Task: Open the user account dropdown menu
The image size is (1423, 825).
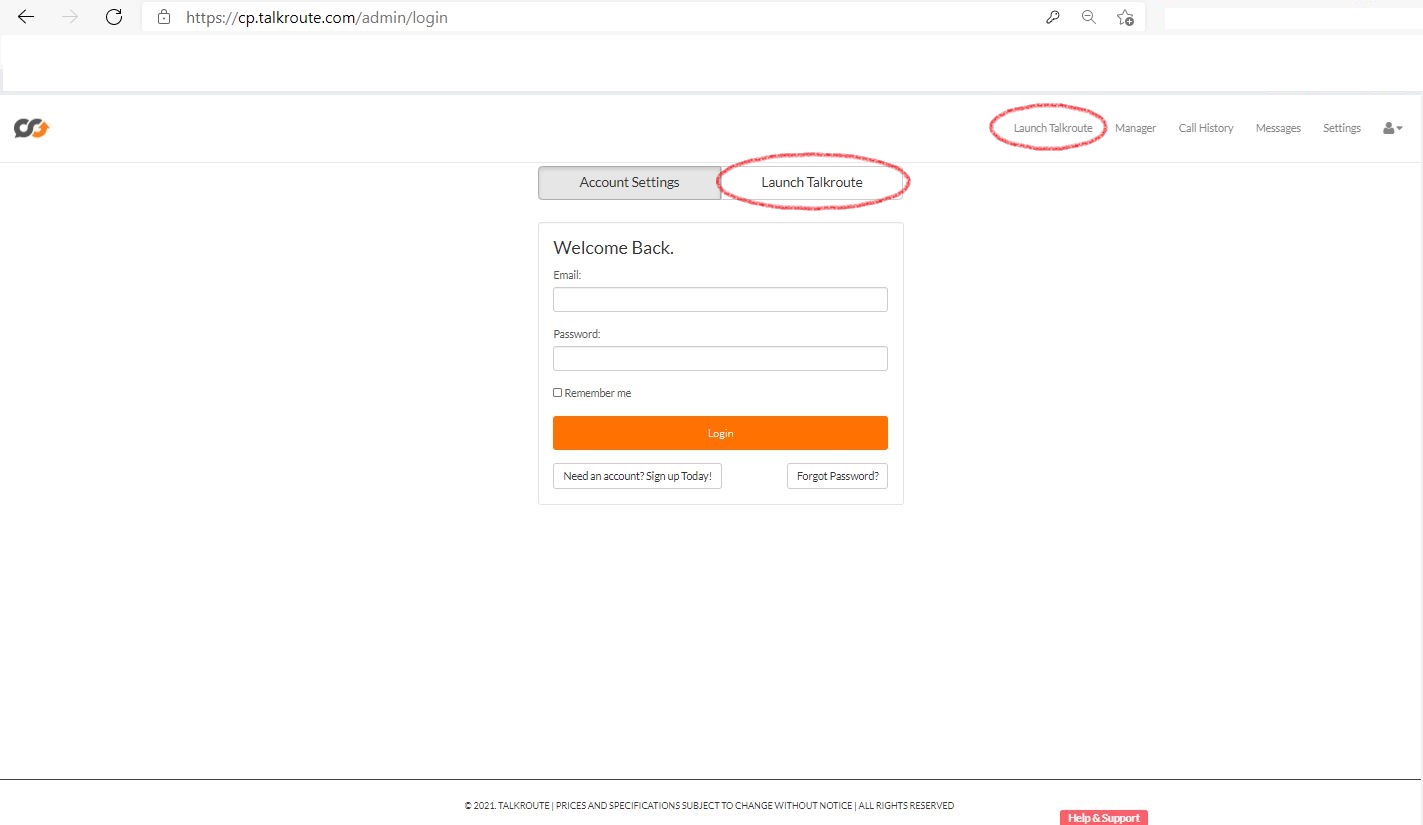Action: point(1392,128)
